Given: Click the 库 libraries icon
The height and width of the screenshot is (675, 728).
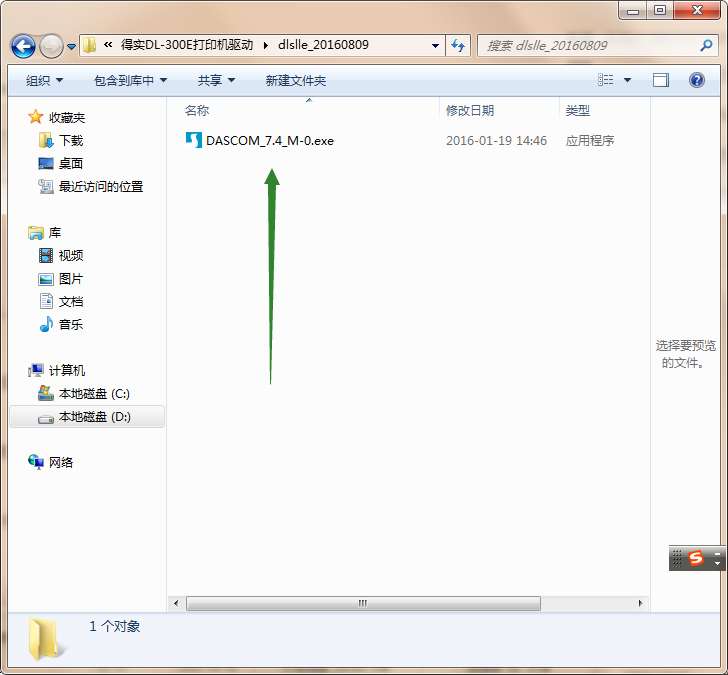Looking at the screenshot, I should tap(36, 232).
